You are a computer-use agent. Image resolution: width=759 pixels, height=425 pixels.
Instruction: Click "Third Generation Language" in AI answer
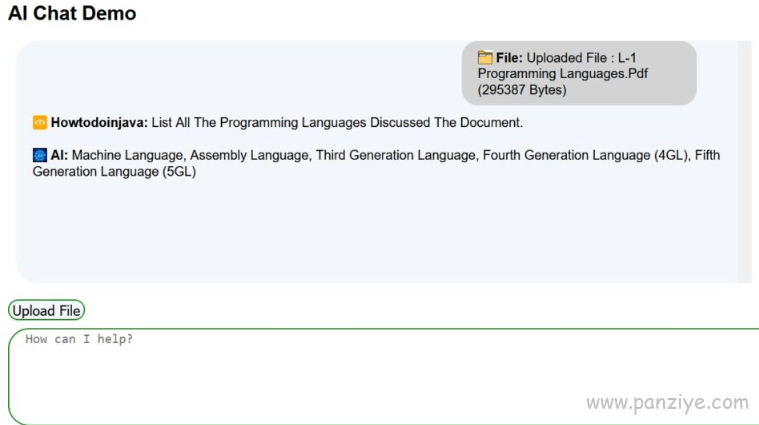click(x=395, y=155)
